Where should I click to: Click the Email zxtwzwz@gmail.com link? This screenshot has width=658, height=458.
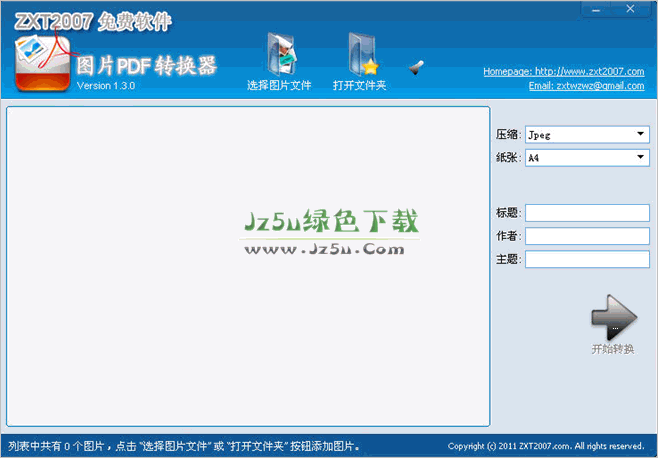[586, 86]
